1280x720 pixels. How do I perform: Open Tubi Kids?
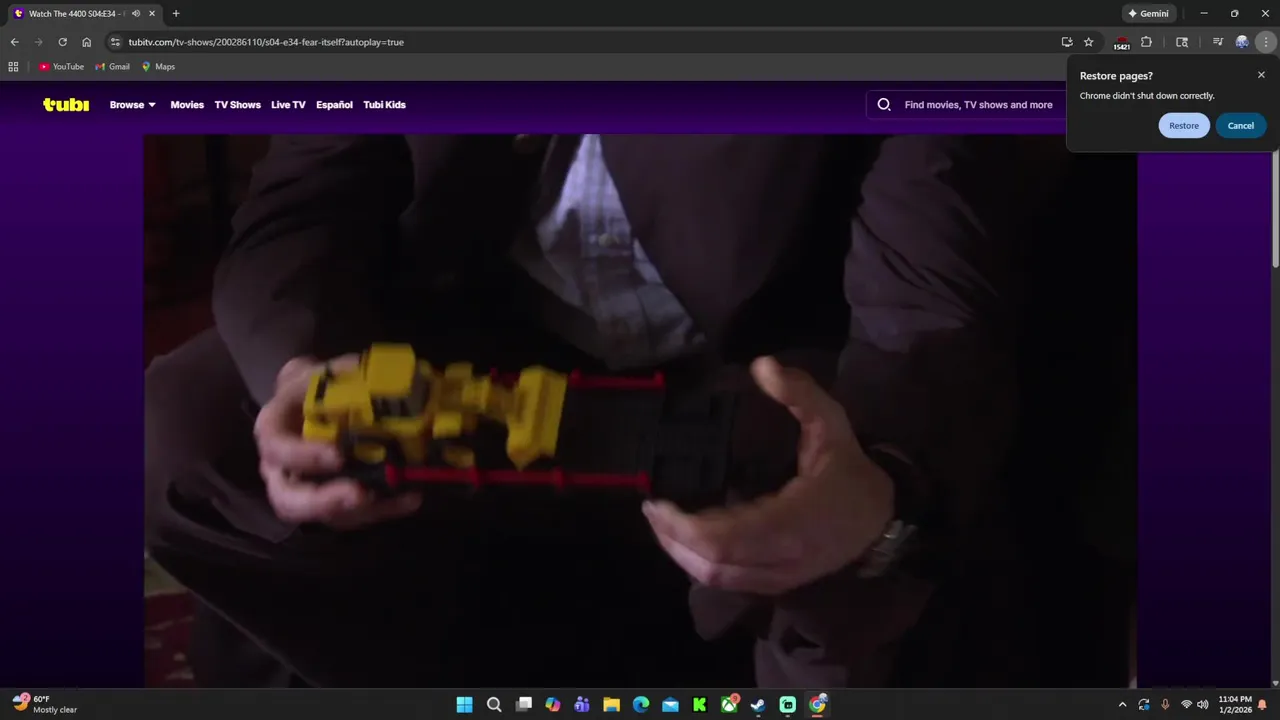384,104
